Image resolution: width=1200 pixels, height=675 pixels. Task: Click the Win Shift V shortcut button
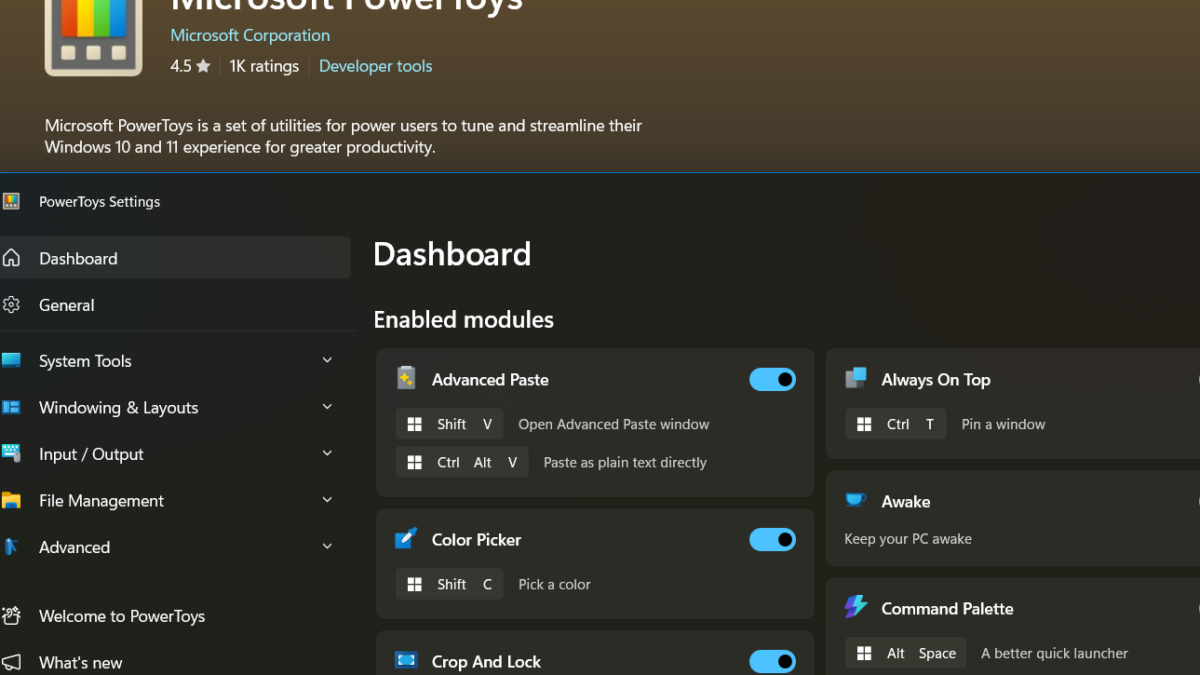pyautogui.click(x=449, y=424)
